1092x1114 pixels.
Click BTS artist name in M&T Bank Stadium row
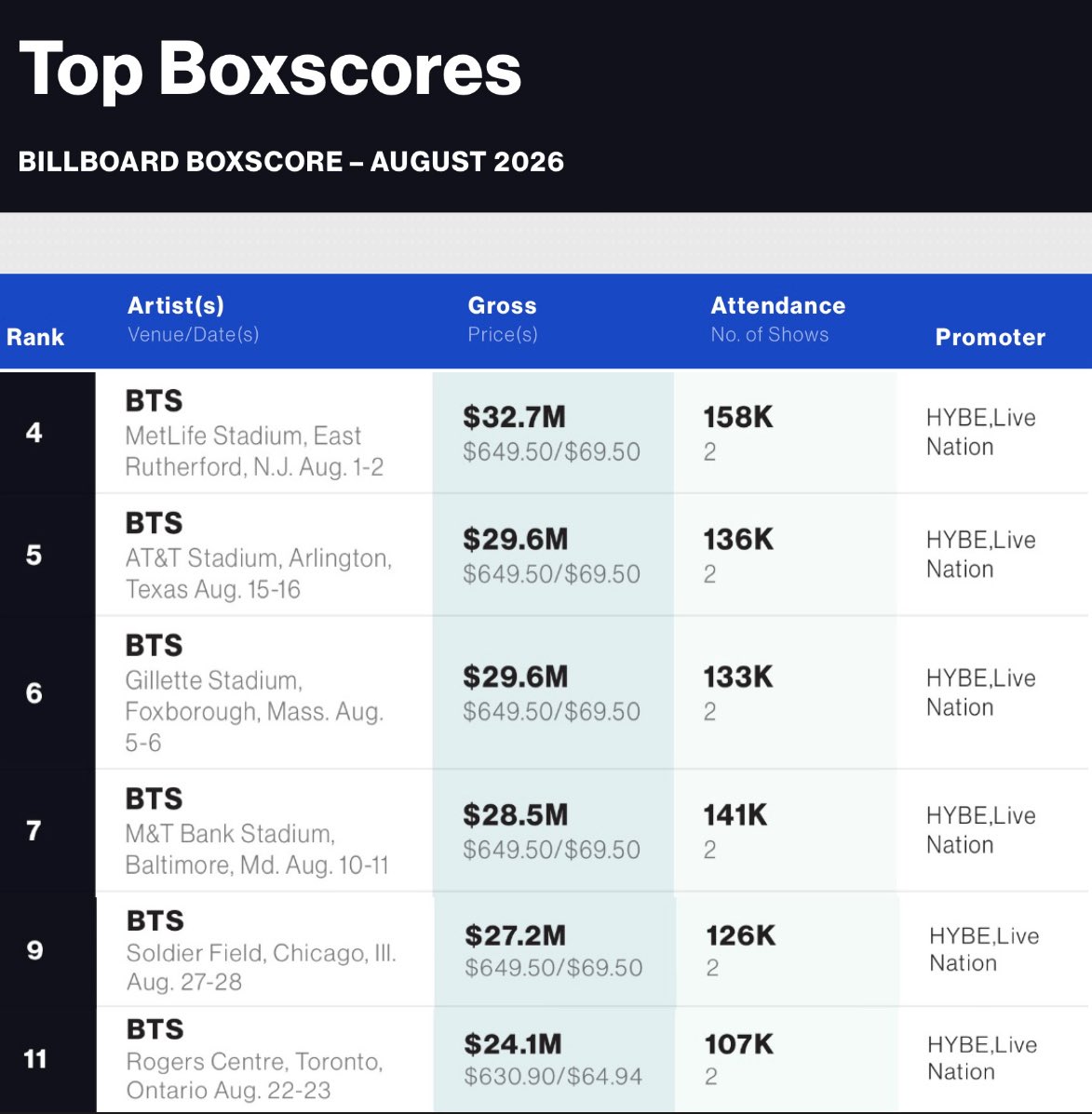click(155, 799)
